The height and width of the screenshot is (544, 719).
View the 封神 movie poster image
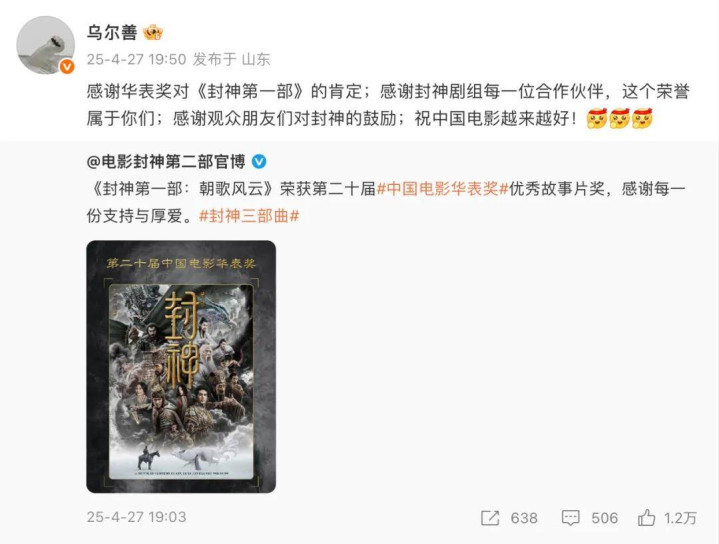point(181,366)
